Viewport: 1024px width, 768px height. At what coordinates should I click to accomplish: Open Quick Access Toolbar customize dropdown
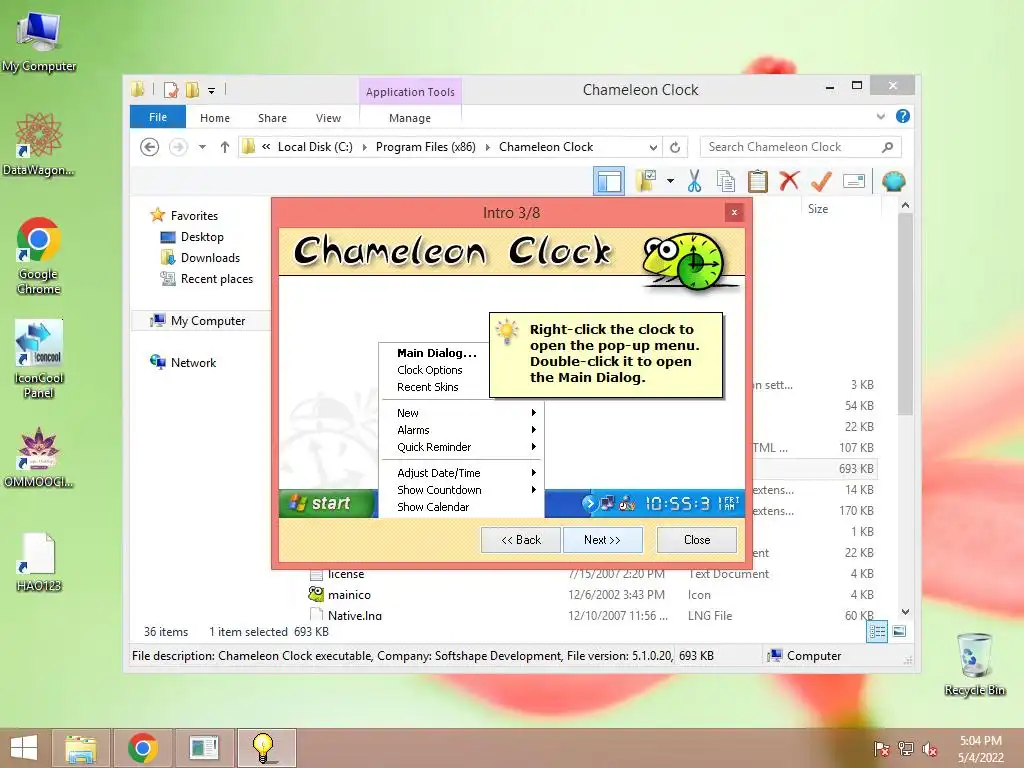(x=212, y=91)
